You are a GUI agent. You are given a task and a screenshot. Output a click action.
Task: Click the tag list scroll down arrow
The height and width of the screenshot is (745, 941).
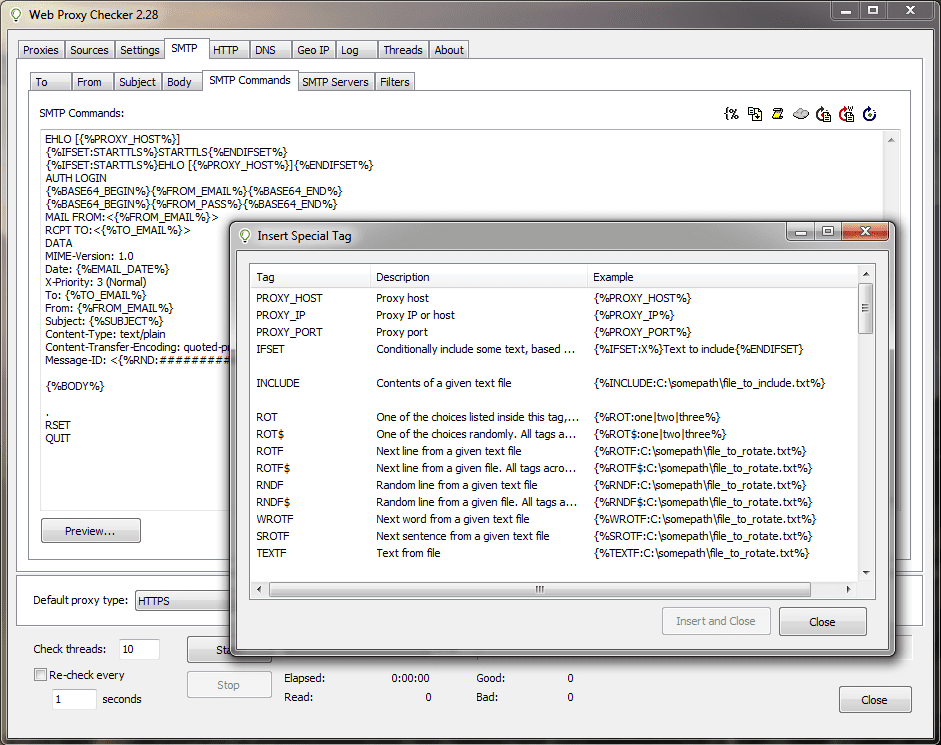[866, 573]
